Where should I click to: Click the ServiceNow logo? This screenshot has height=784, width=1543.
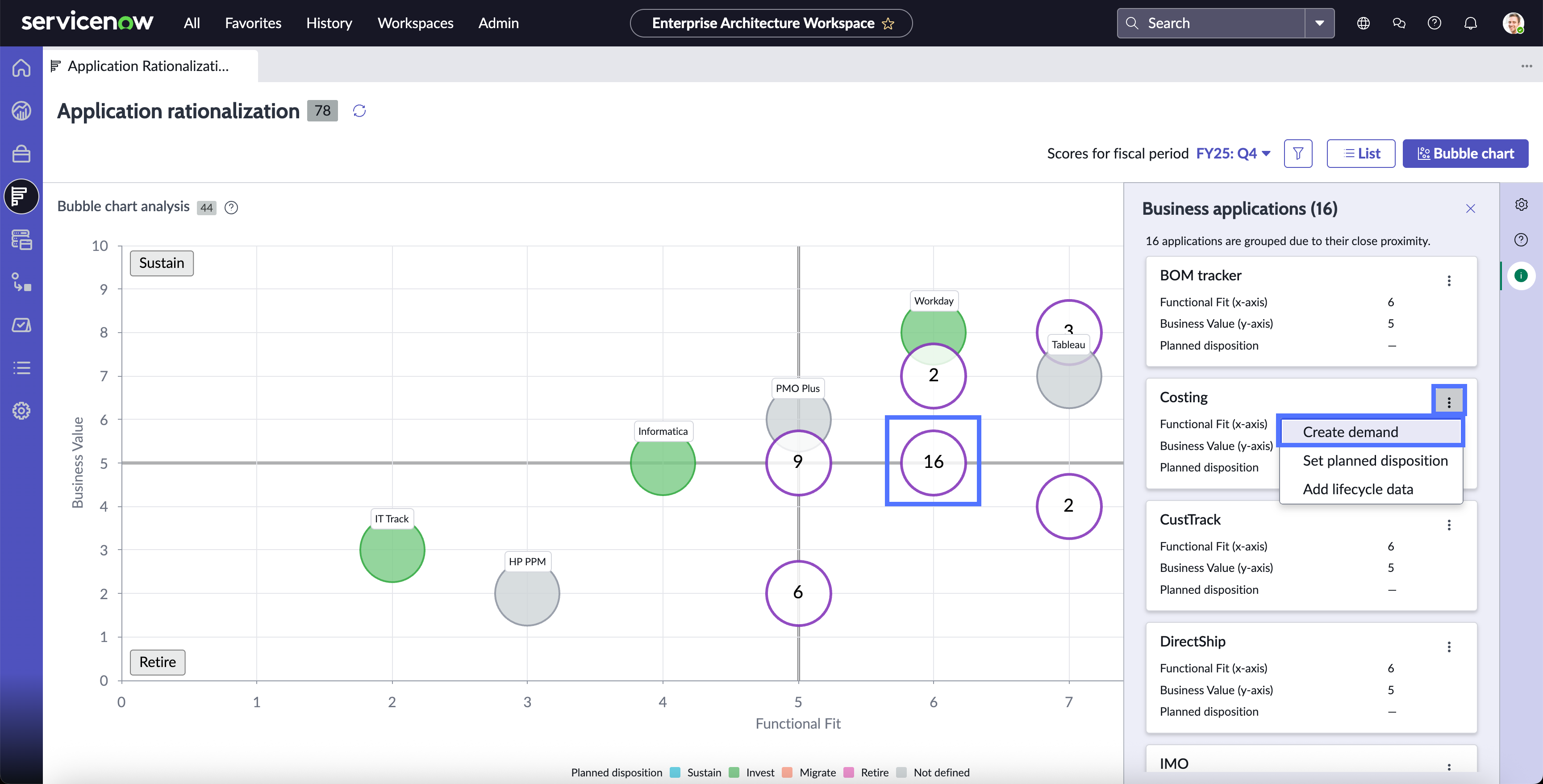[x=88, y=21]
